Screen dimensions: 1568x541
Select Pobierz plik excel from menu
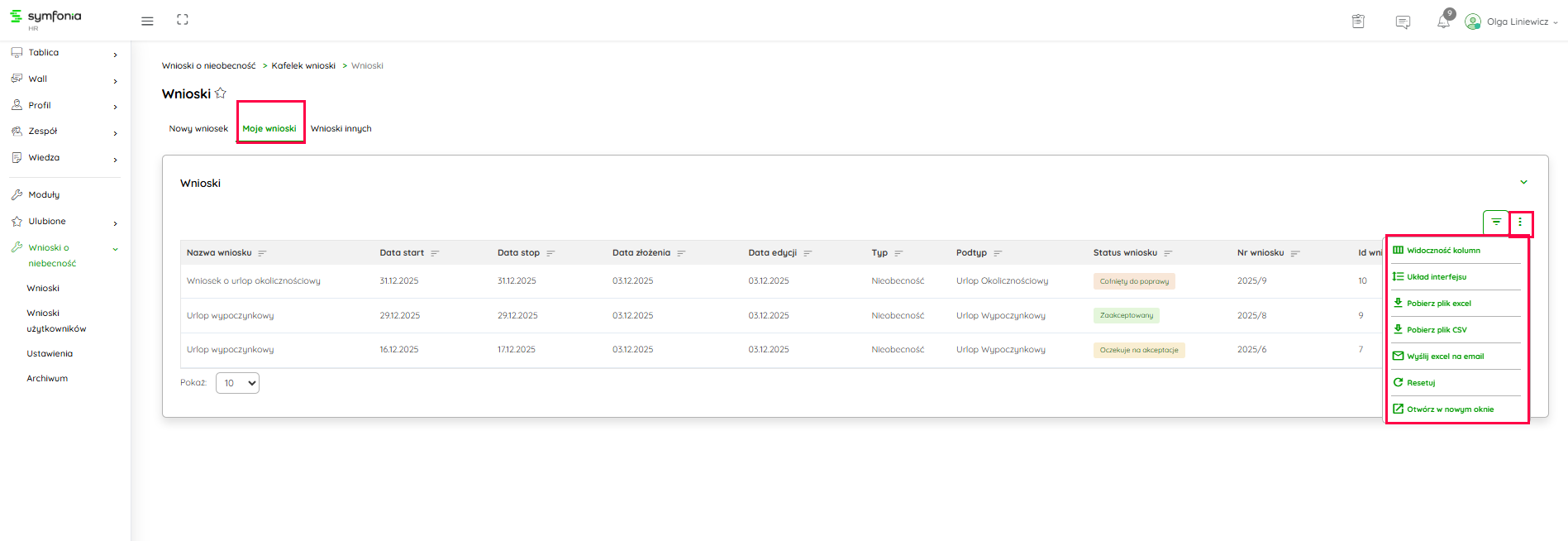[1438, 304]
